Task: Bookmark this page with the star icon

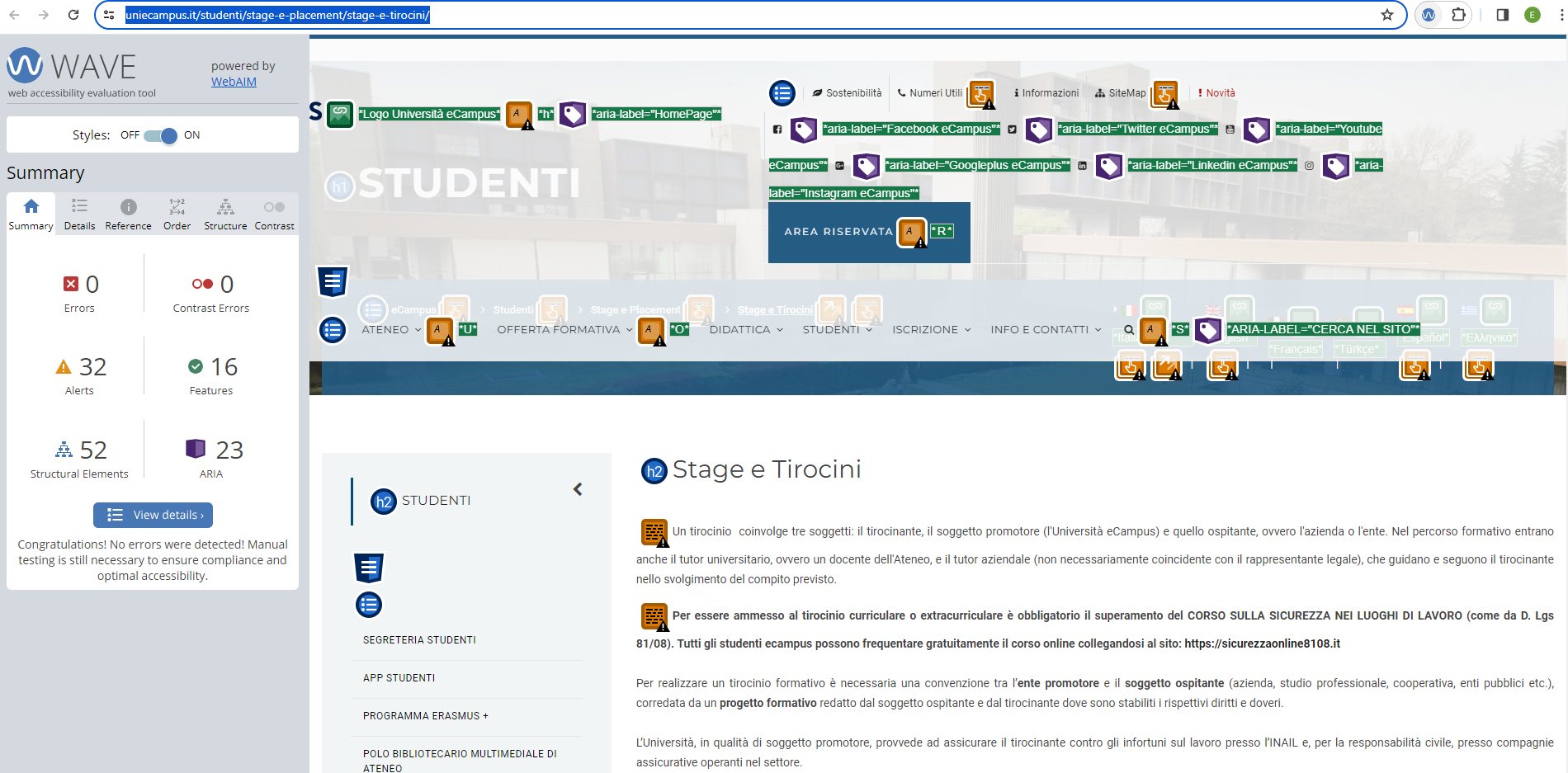Action: point(1387,15)
